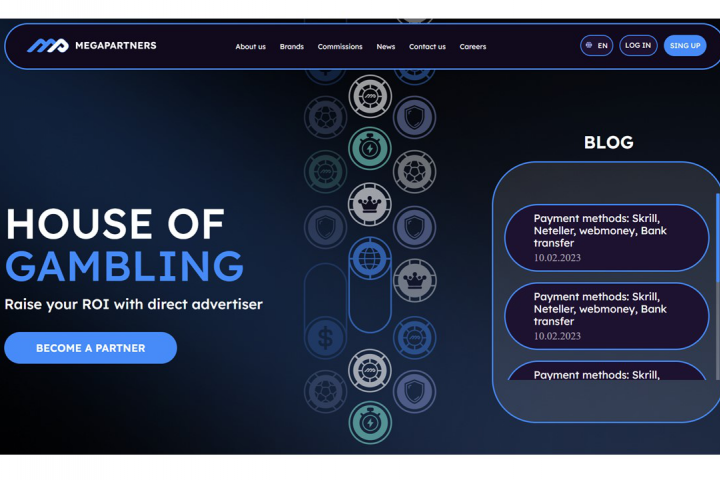Open the second Payment methods blog card
Image resolution: width=720 pixels, height=480 pixels.
(x=607, y=316)
